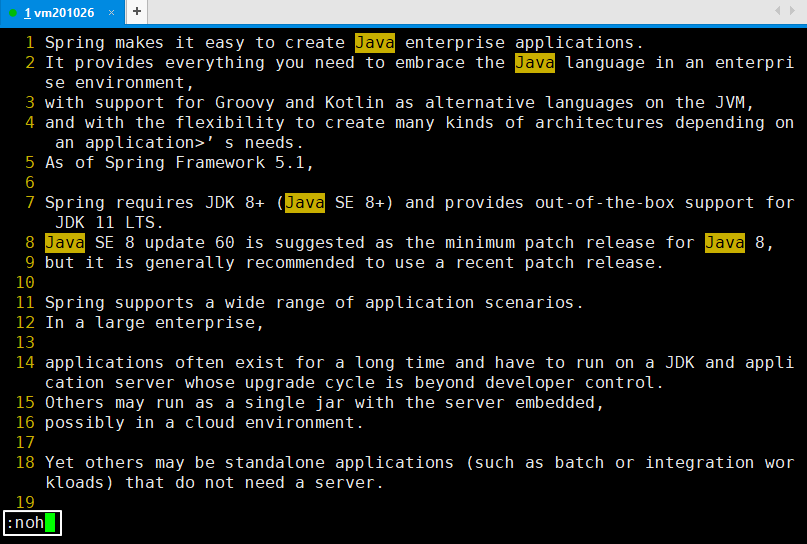Click the word integration on line 18
The width and height of the screenshot is (807, 544).
point(700,463)
